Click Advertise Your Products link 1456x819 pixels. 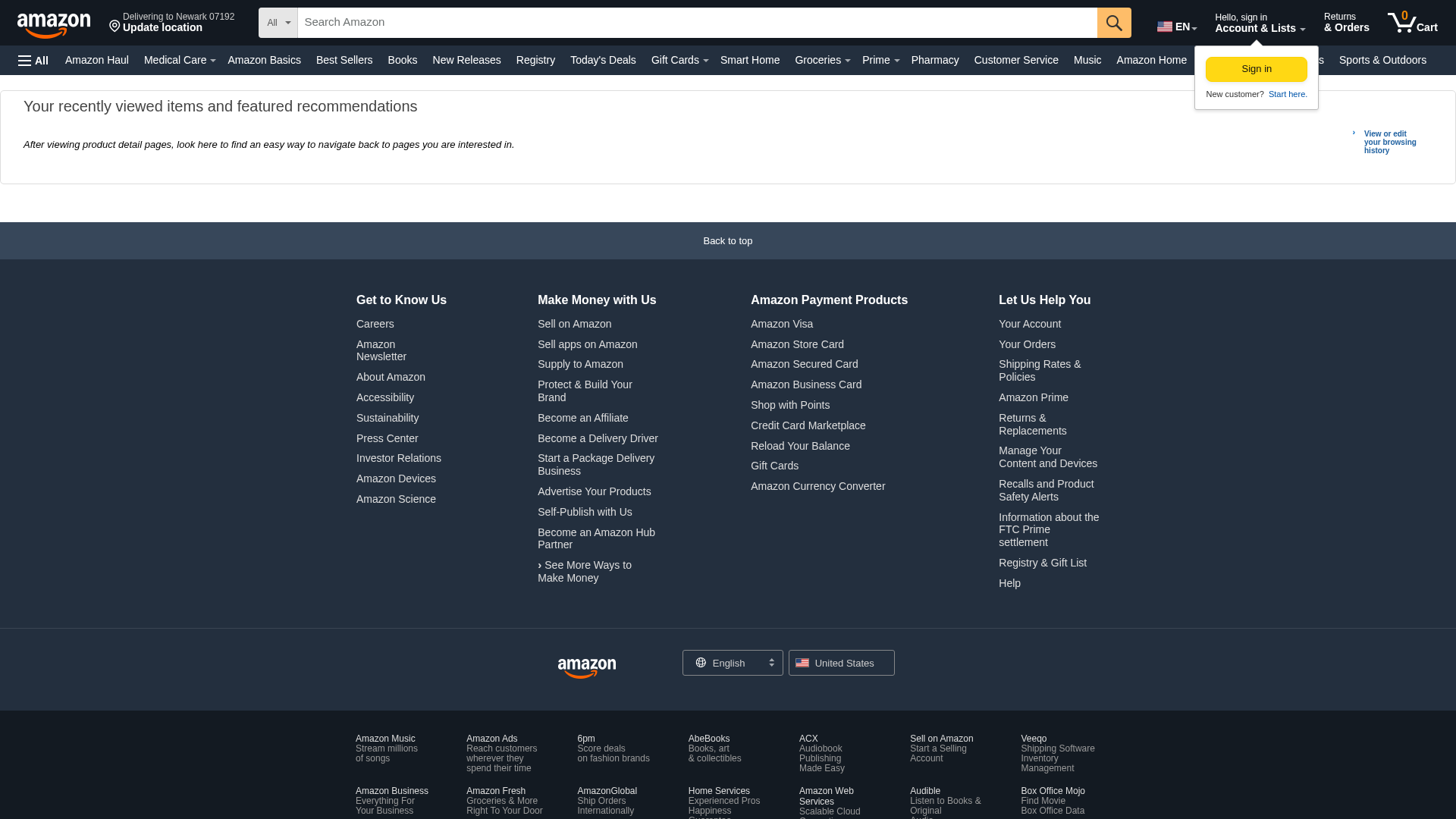(595, 491)
